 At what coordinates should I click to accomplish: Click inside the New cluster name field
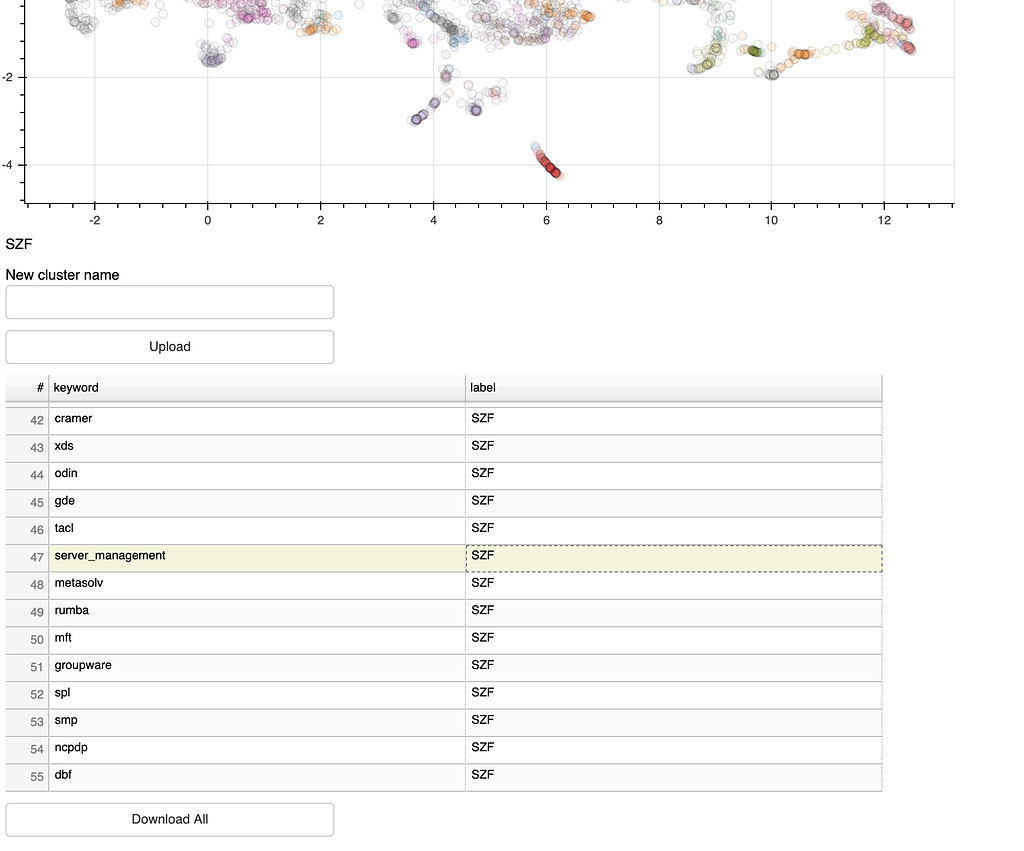[169, 302]
